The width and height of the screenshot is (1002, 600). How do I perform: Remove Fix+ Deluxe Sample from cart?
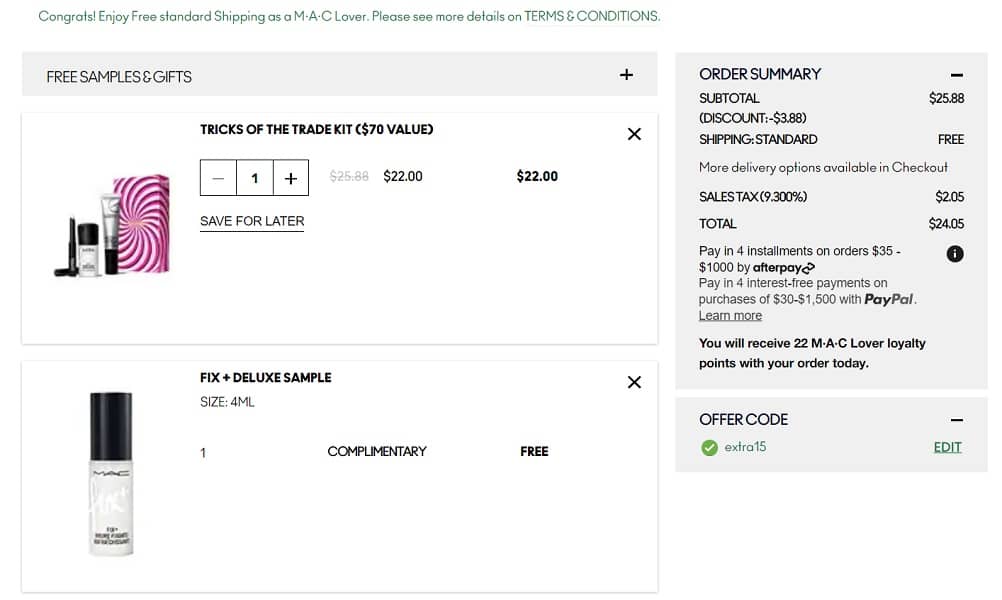click(634, 382)
